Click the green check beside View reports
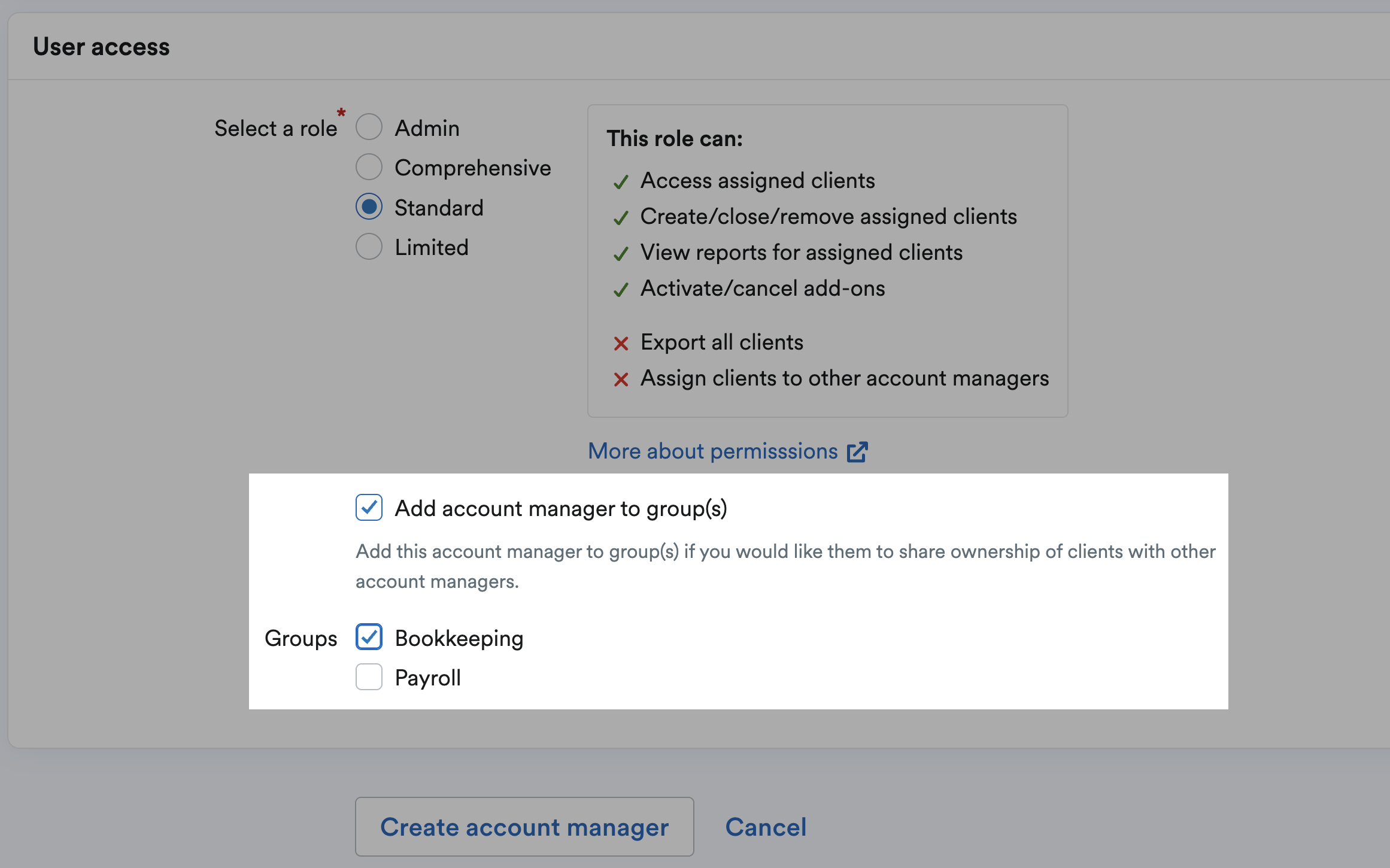1390x868 pixels. (621, 254)
